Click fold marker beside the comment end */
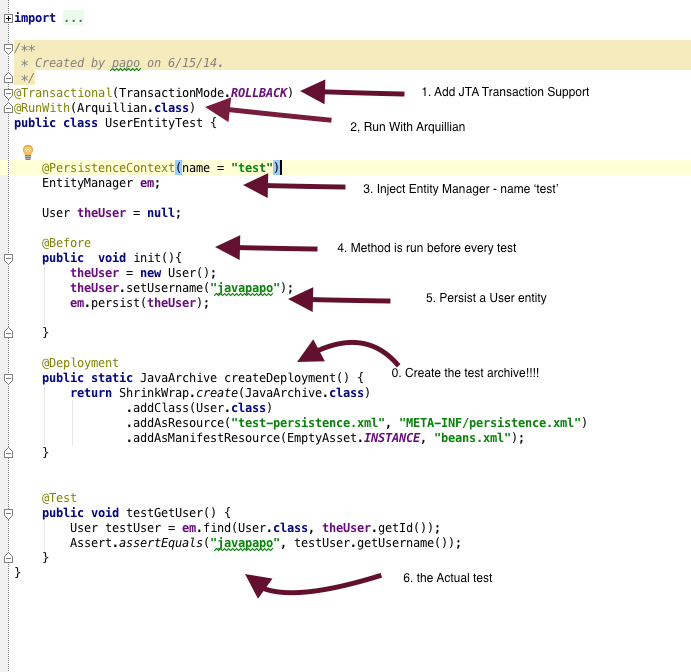The height and width of the screenshot is (672, 691). point(8,78)
